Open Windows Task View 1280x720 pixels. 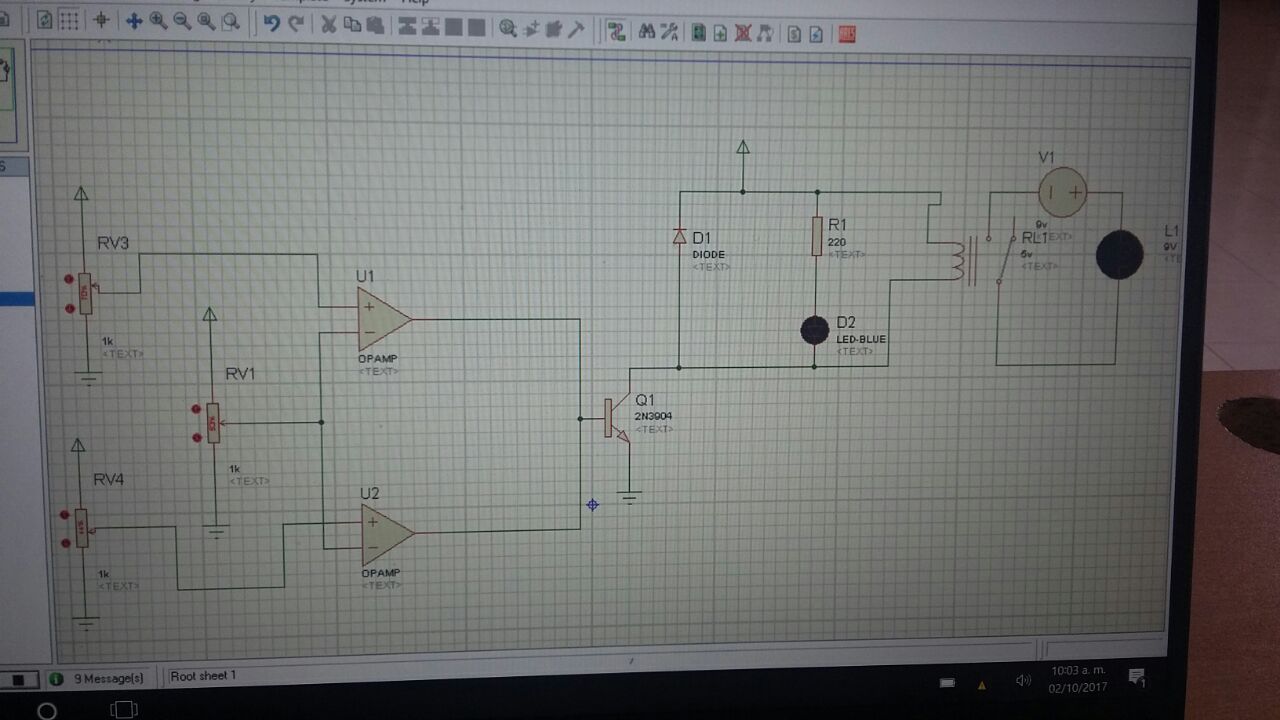coord(123,710)
